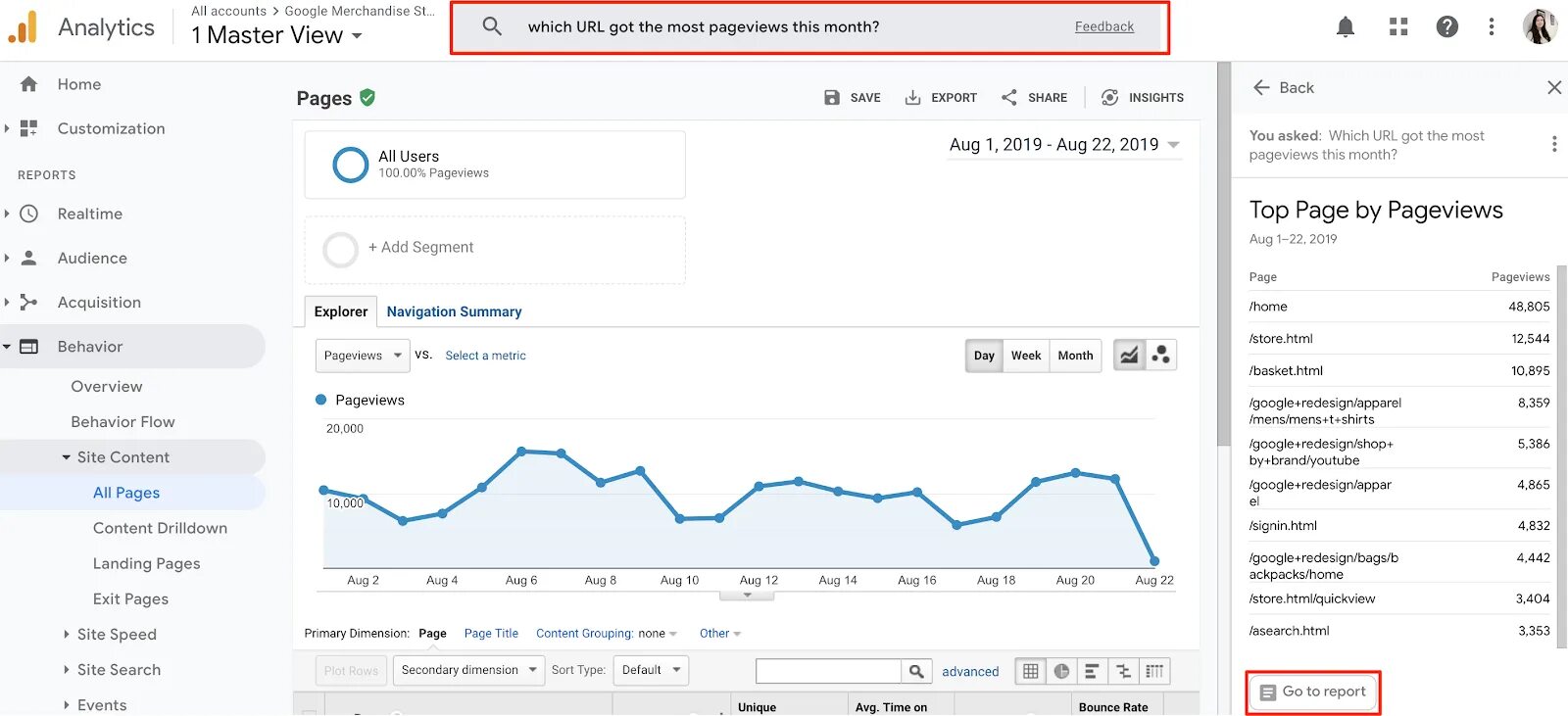Viewport: 1568px width, 716px height.
Task: Open the notifications bell
Action: [1346, 27]
